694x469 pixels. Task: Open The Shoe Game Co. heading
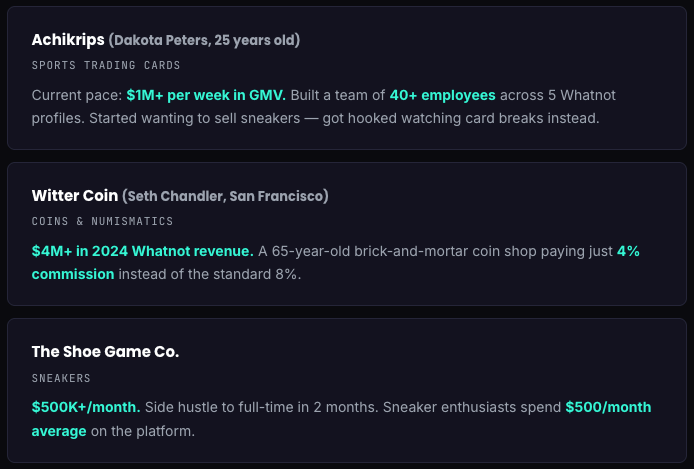click(105, 352)
